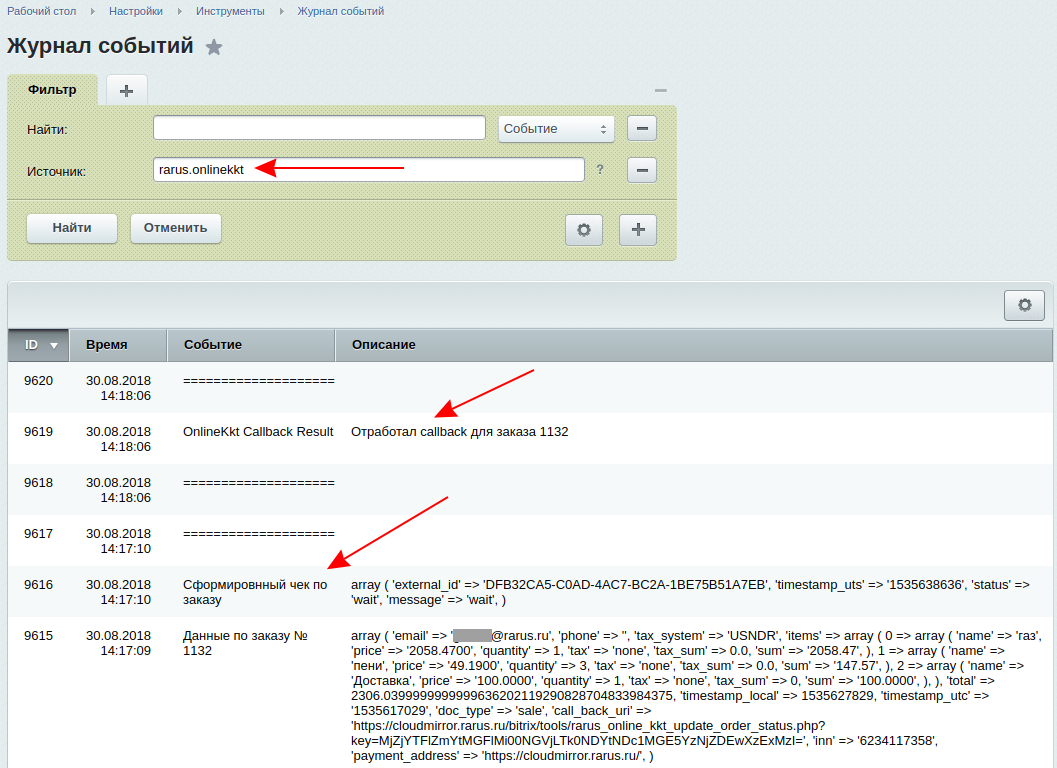Add new filter tab with plus
Screen dimensions: 1057x768
point(126,91)
